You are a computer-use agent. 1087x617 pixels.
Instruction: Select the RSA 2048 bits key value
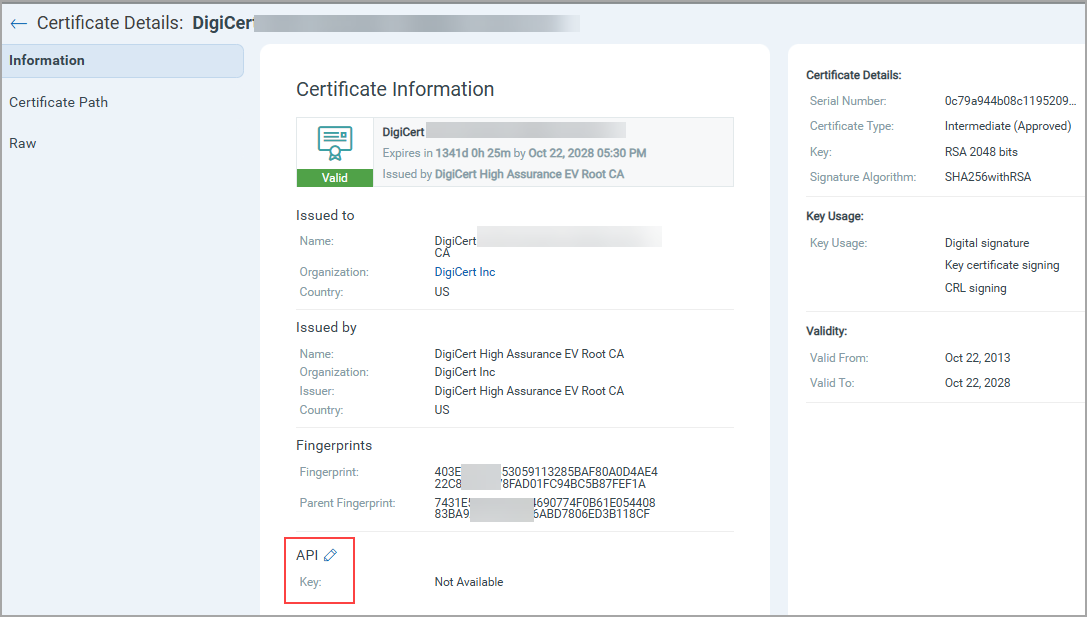[981, 152]
